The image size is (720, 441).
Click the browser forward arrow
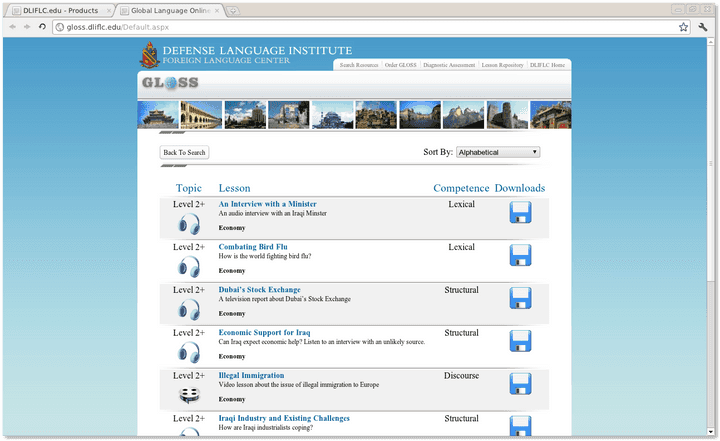pos(27,27)
